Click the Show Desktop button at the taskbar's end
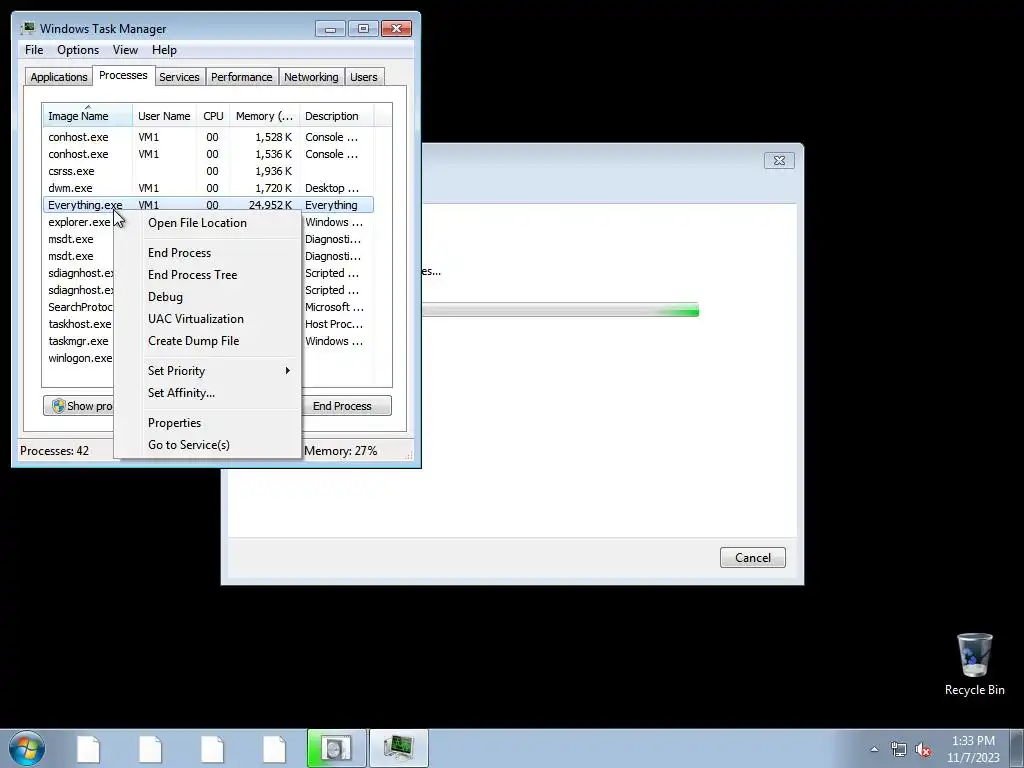 pos(1016,748)
